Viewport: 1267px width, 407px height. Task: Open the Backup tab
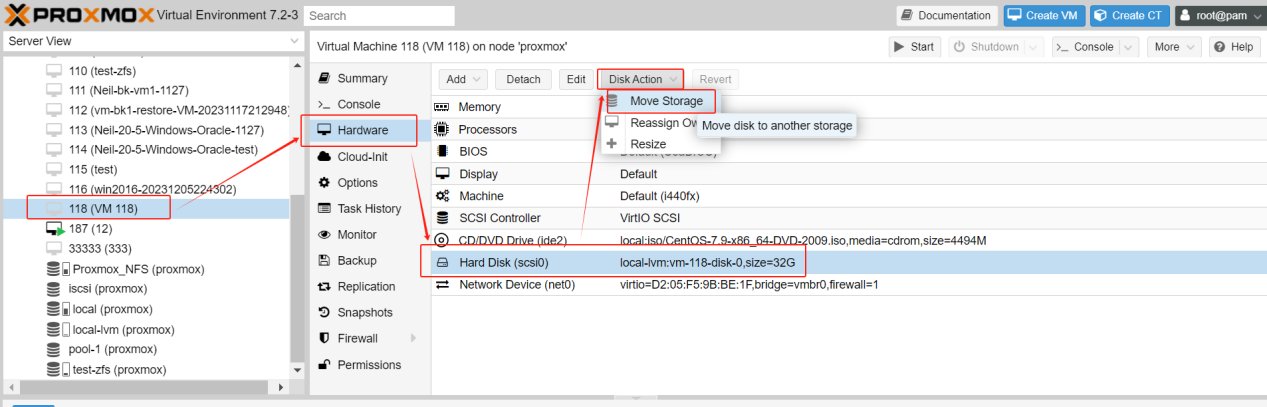tap(370, 261)
